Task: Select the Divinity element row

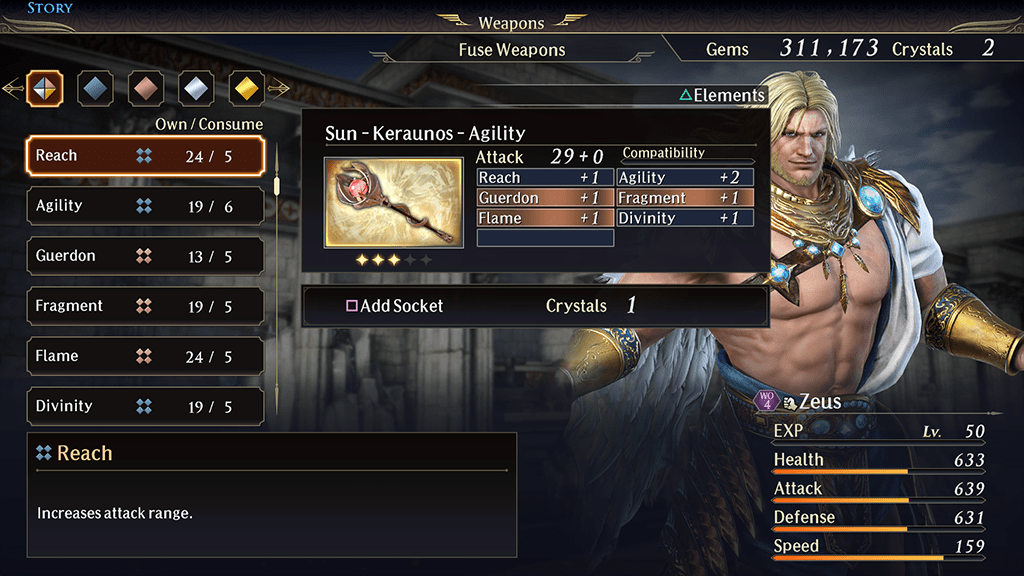Action: (145, 406)
